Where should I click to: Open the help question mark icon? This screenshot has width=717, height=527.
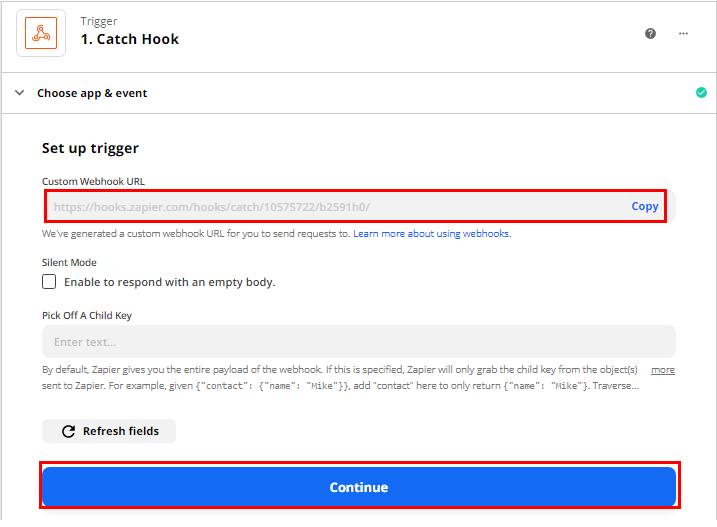click(650, 33)
